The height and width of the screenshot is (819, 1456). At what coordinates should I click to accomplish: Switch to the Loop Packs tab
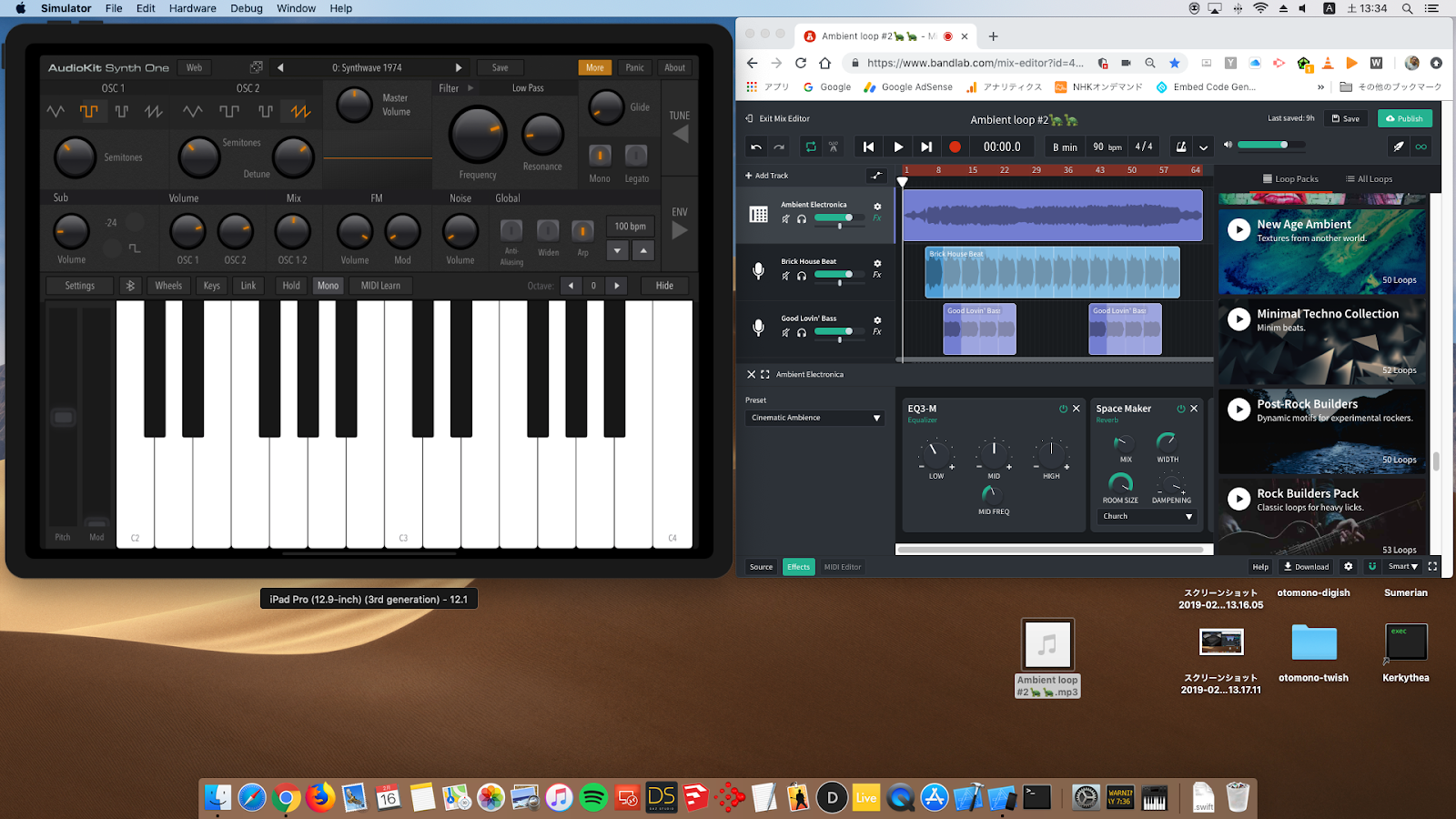tap(1290, 179)
